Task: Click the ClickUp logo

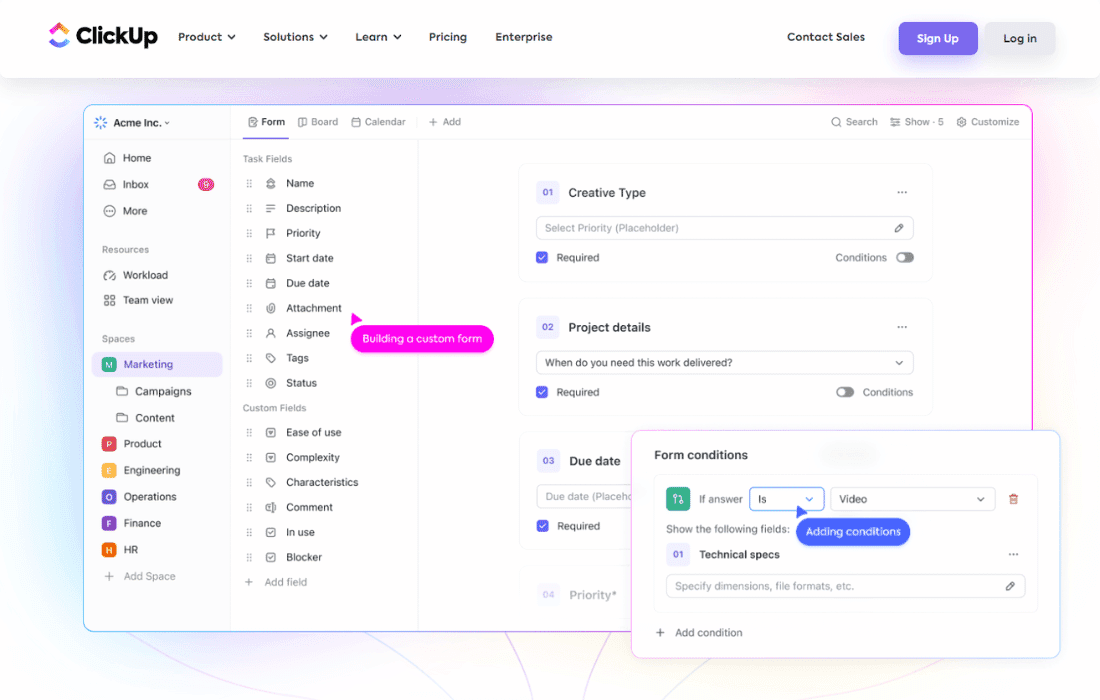Action: click(103, 36)
